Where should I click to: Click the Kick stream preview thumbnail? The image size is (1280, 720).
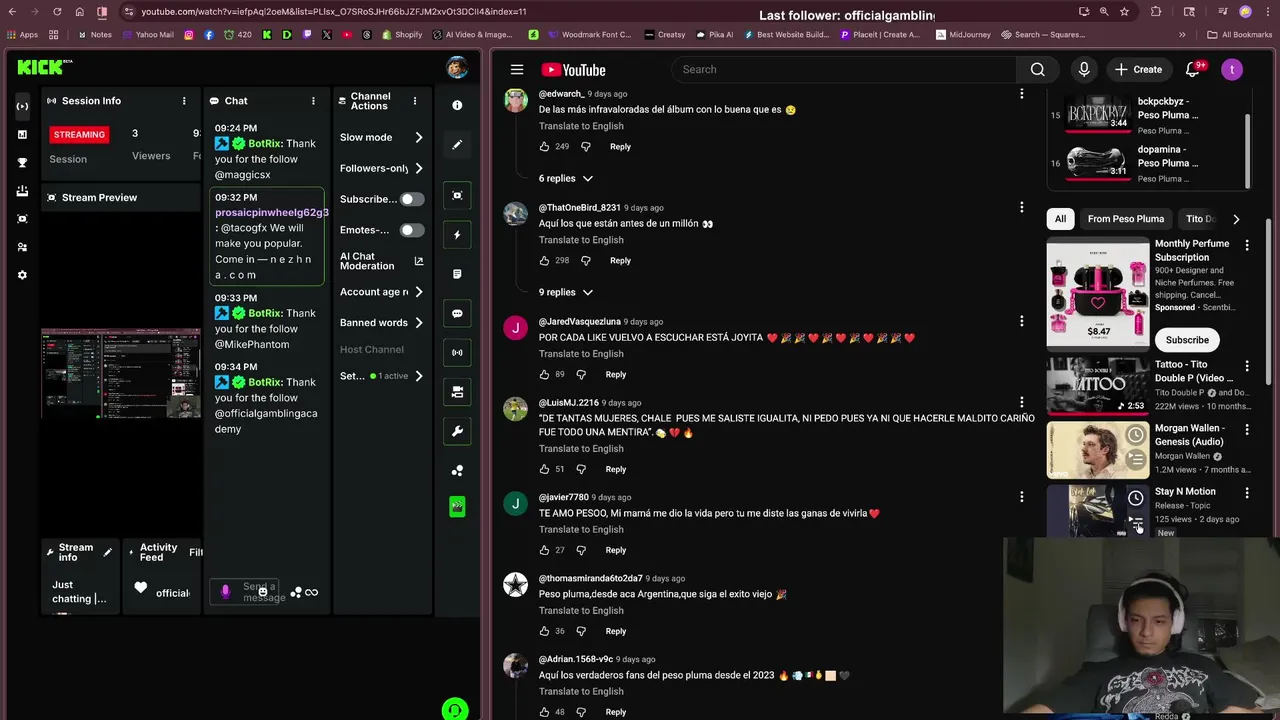pos(121,373)
